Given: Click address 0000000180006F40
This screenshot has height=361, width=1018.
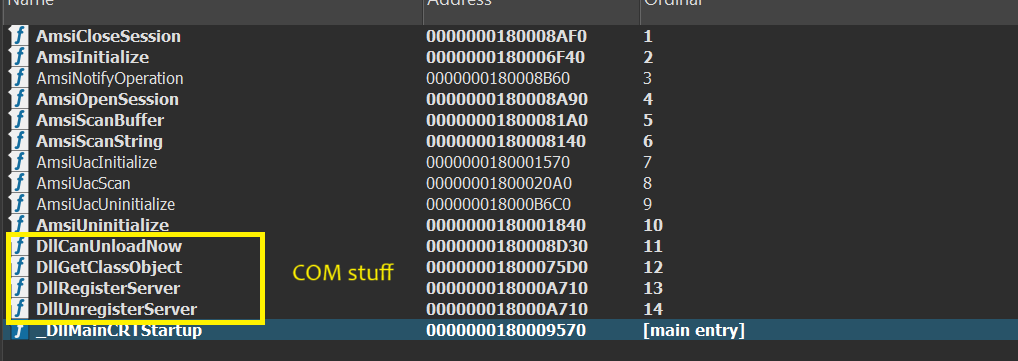Looking at the screenshot, I should (506, 57).
